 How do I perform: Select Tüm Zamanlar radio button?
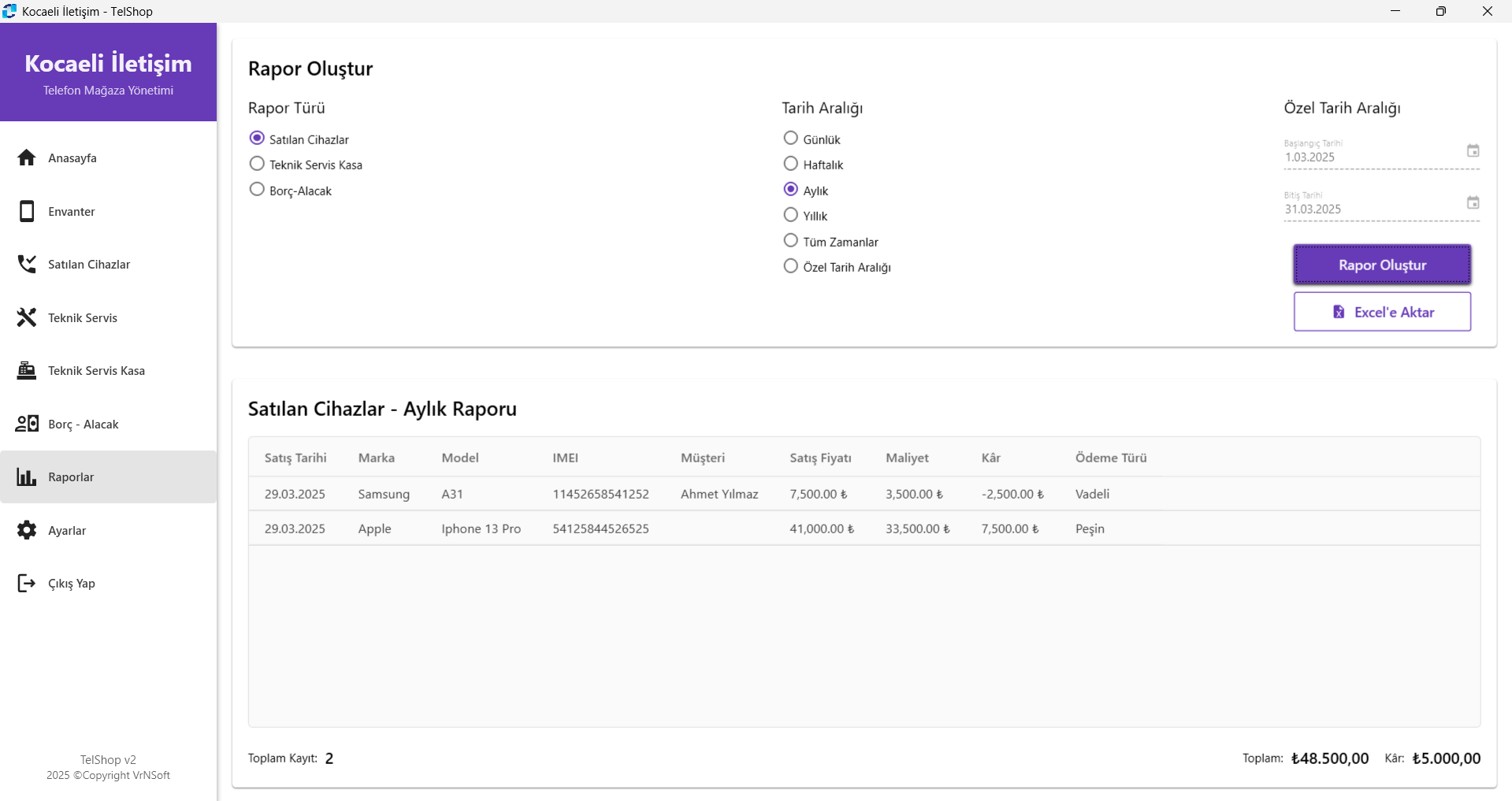(790, 241)
